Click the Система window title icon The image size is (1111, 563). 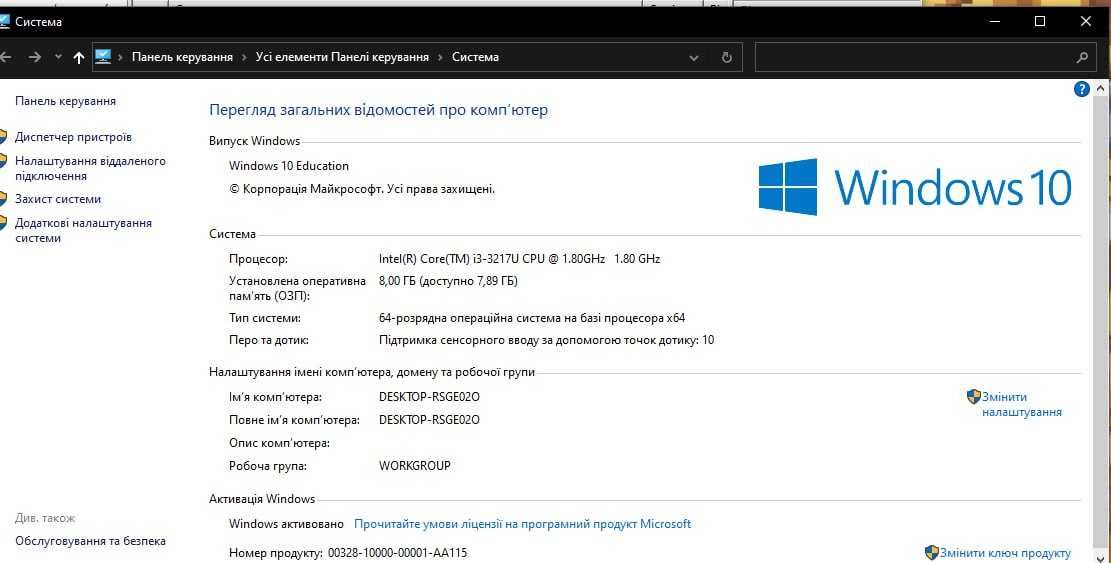click(x=5, y=22)
